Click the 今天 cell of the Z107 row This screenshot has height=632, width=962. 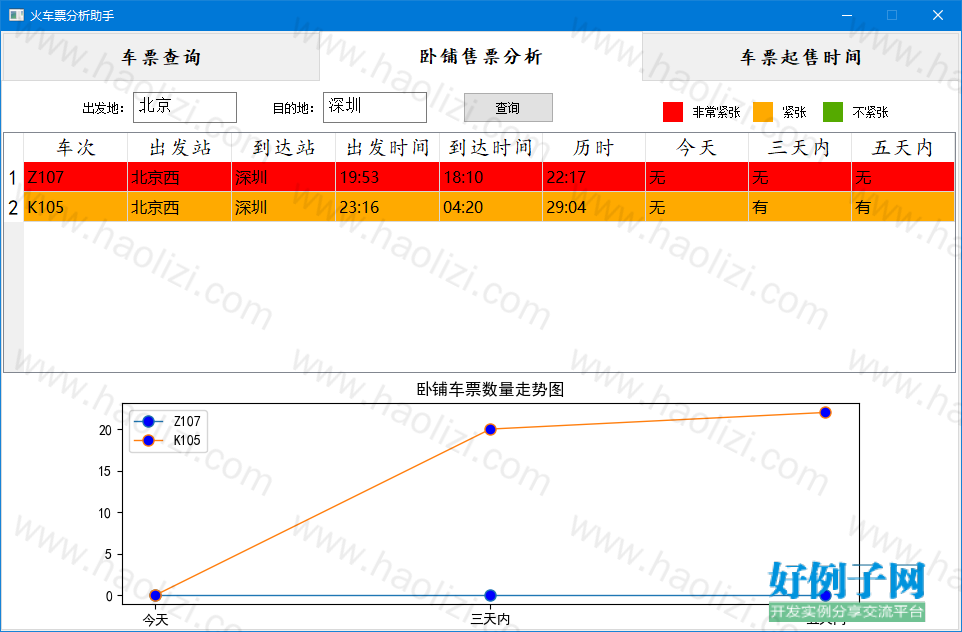697,177
